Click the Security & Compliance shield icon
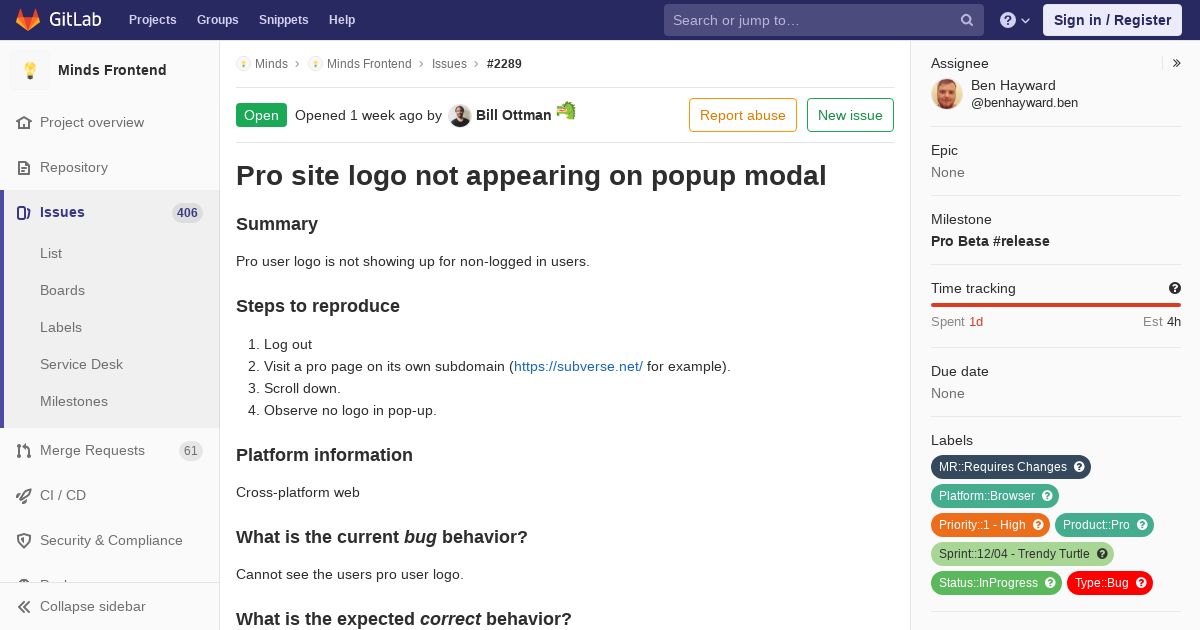This screenshot has width=1200, height=630. (x=24, y=540)
